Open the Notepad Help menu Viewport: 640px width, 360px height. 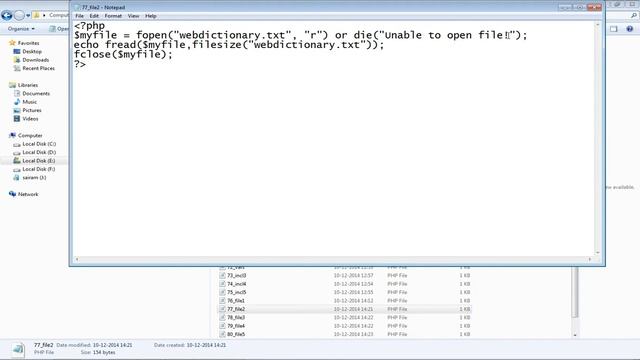pos(151,16)
